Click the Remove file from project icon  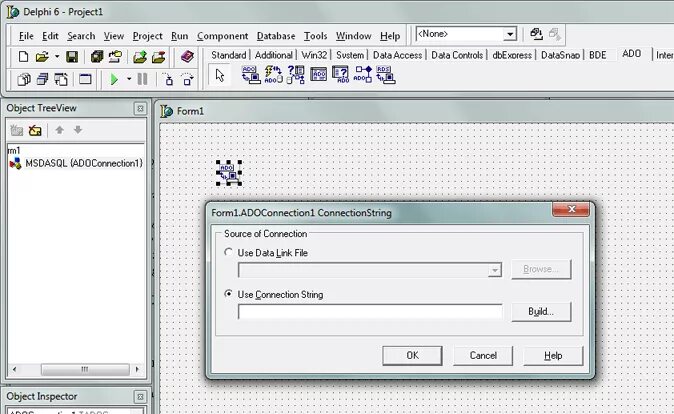point(158,57)
